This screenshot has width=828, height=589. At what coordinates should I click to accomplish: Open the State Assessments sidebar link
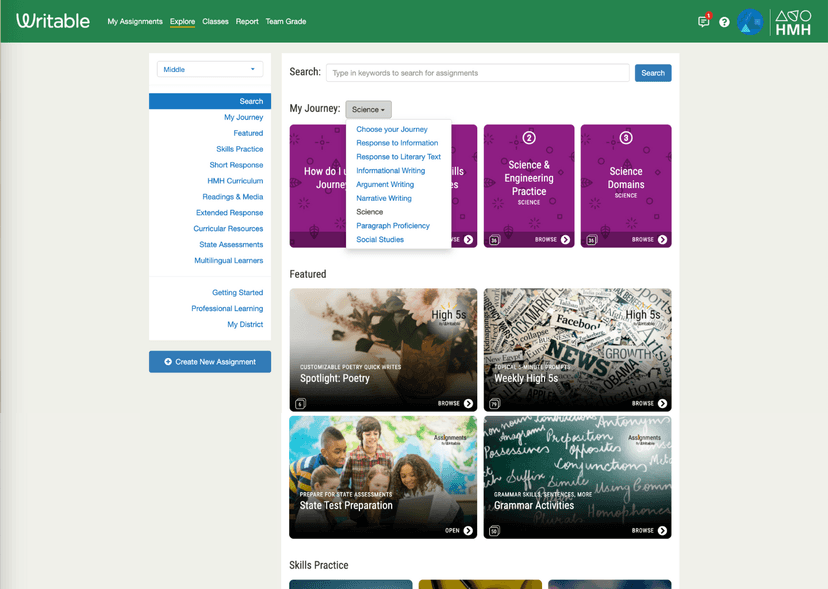231,244
